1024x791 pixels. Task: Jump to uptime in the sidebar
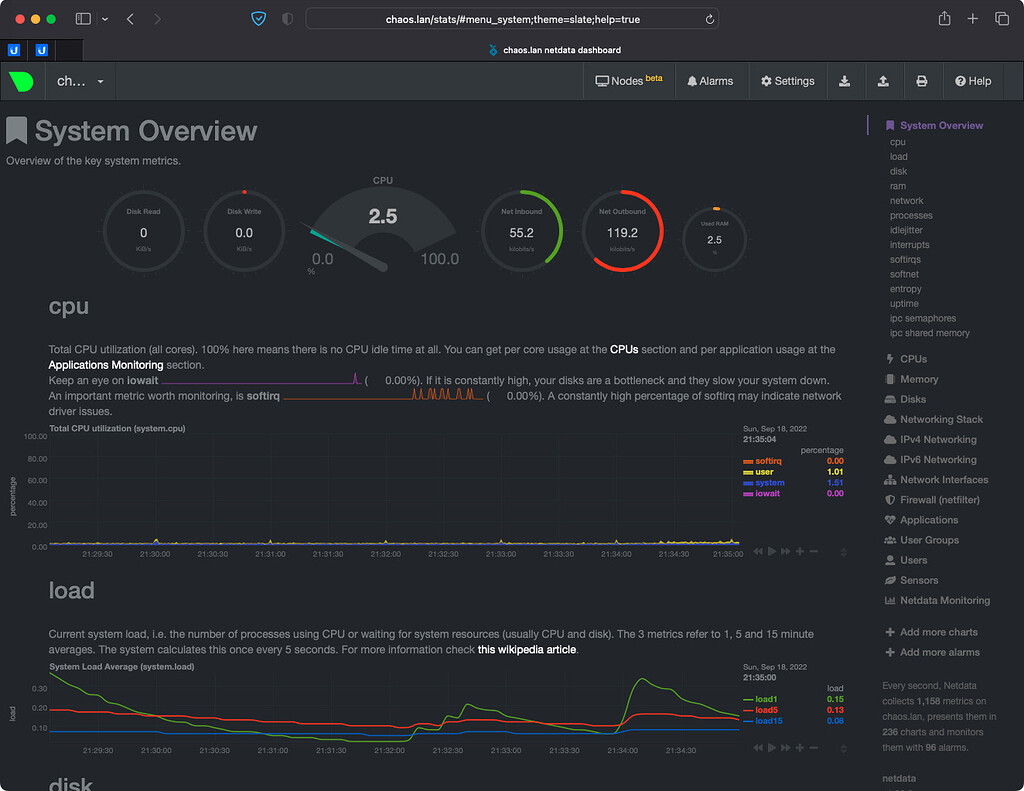pyautogui.click(x=904, y=304)
